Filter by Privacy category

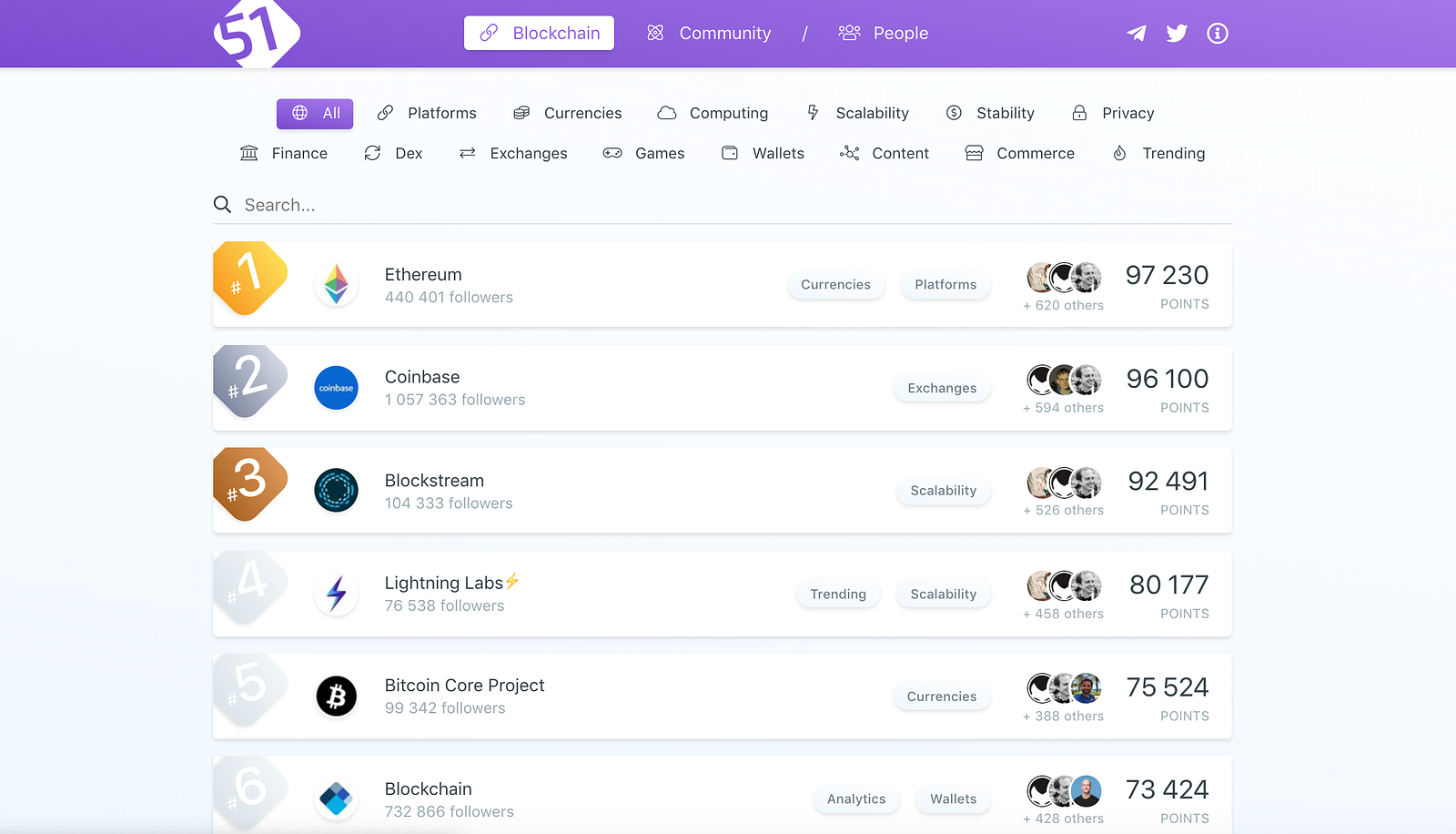pos(1113,114)
